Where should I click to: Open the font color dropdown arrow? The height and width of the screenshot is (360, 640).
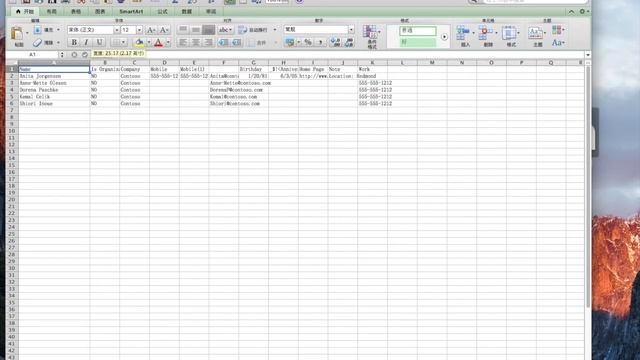click(x=168, y=42)
